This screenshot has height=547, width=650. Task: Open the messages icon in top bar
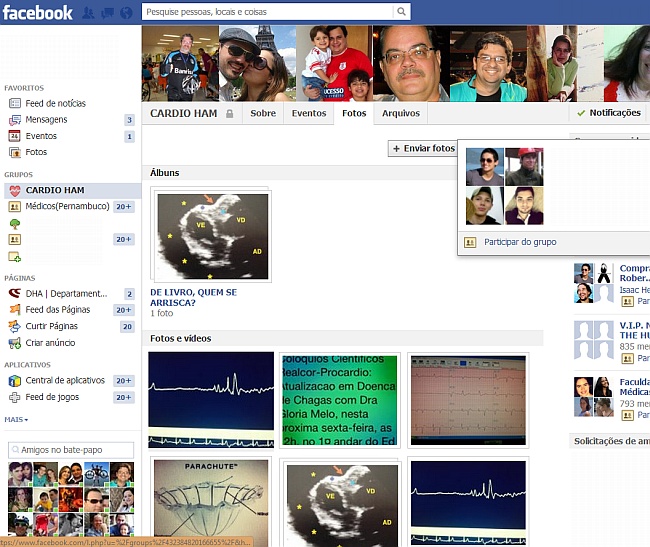click(x=106, y=13)
